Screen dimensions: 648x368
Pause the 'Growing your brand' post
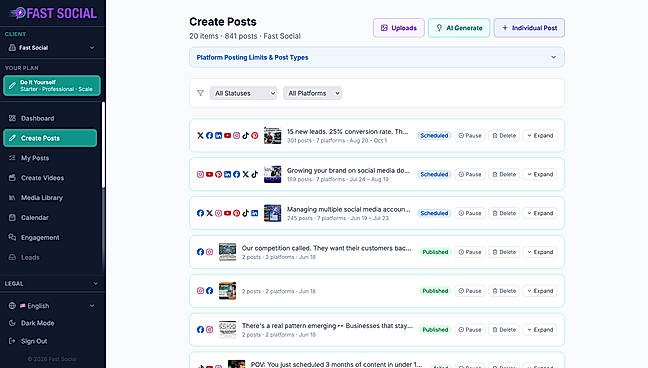click(x=470, y=174)
